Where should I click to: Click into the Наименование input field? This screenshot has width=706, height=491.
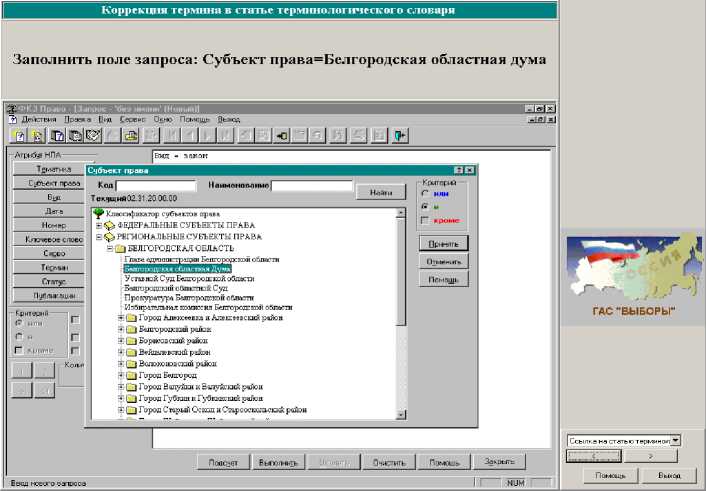click(x=312, y=186)
